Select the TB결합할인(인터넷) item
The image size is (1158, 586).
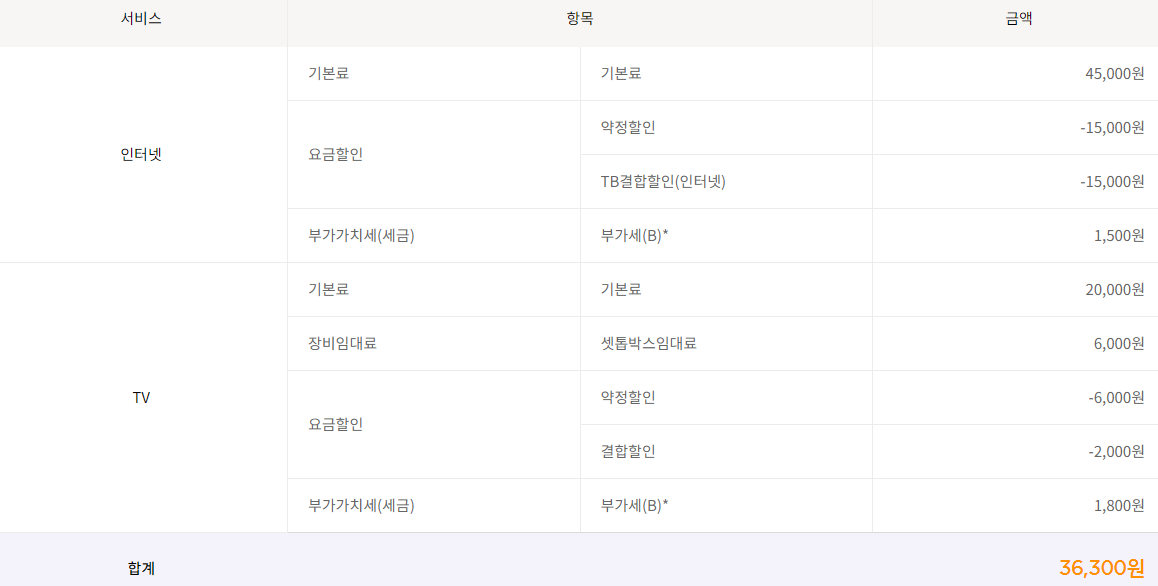pyautogui.click(x=663, y=182)
